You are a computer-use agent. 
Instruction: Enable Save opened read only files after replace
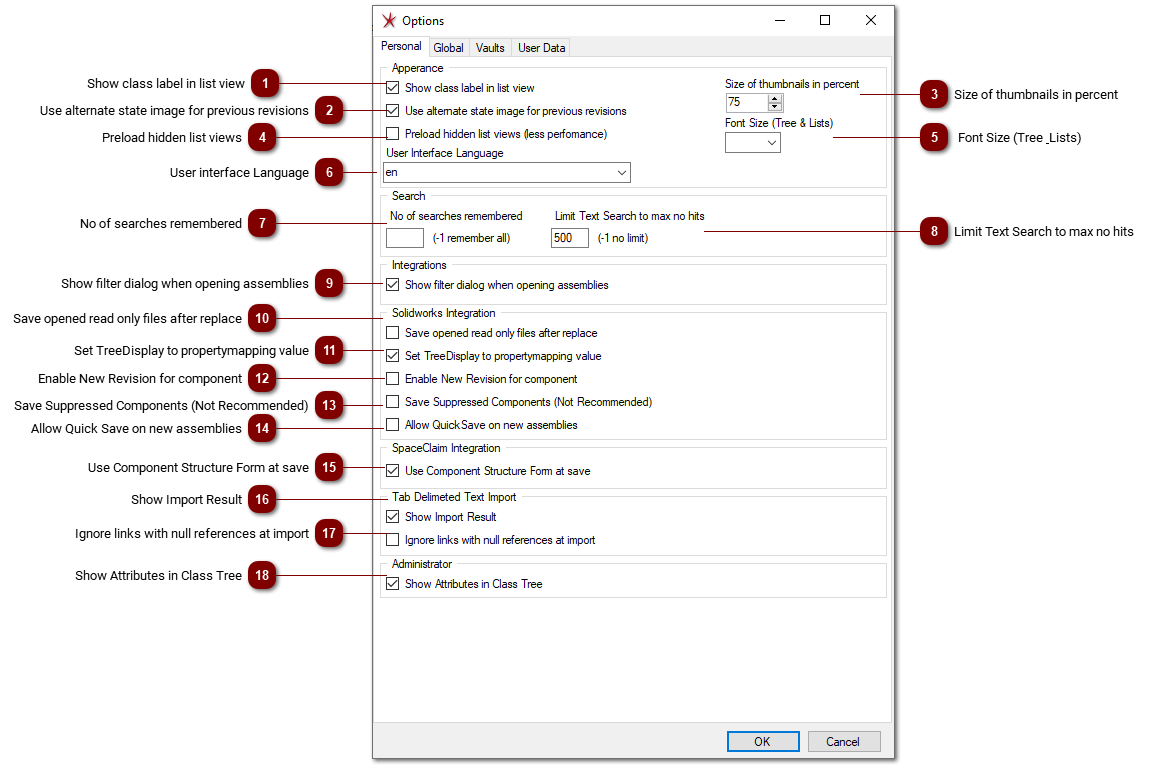[x=393, y=333]
